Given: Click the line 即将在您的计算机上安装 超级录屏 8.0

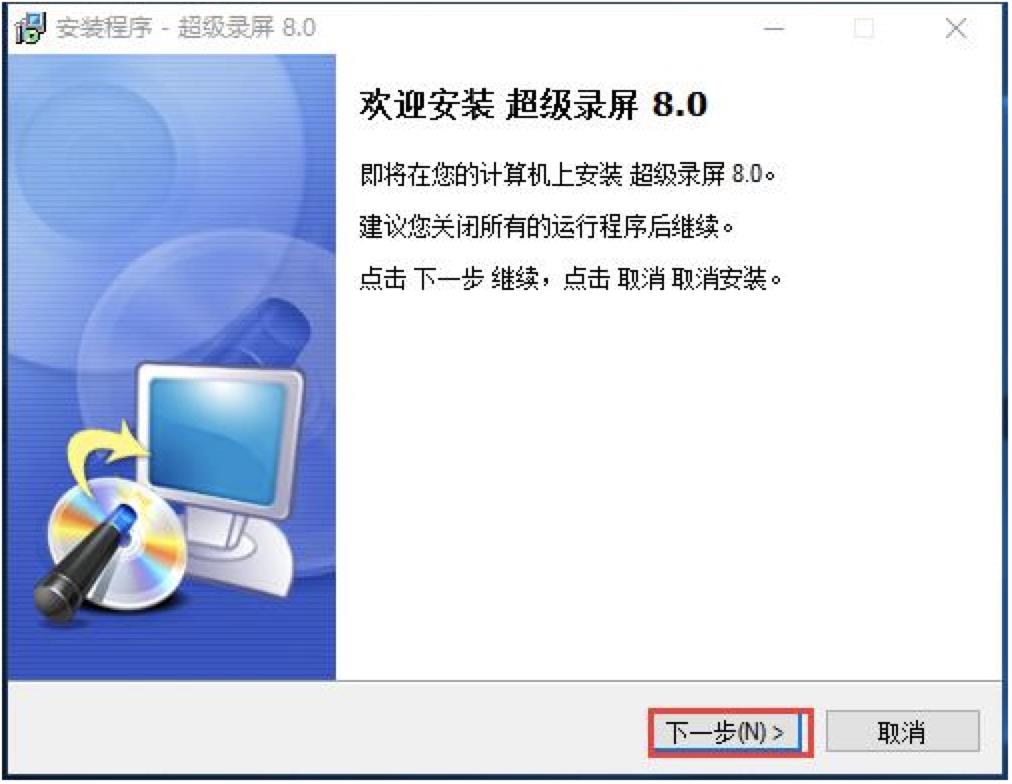Looking at the screenshot, I should coord(567,174).
